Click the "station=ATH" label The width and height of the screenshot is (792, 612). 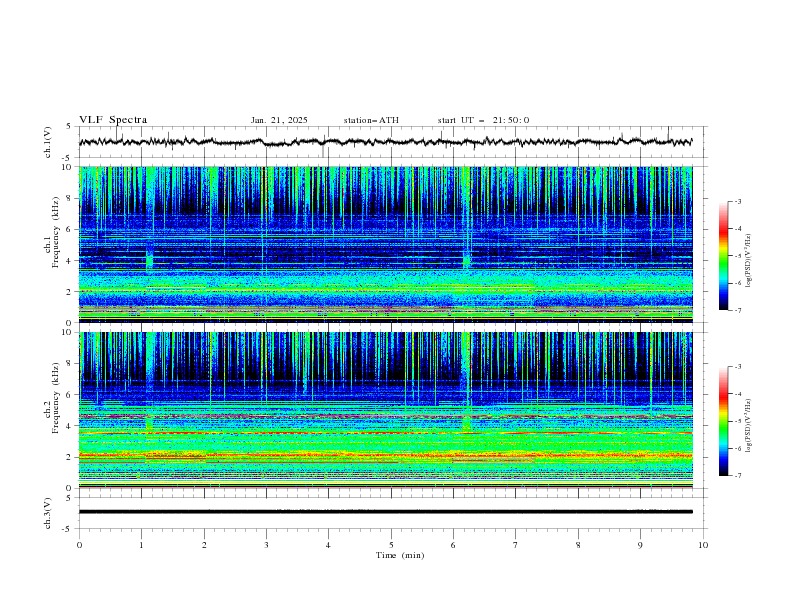click(371, 120)
